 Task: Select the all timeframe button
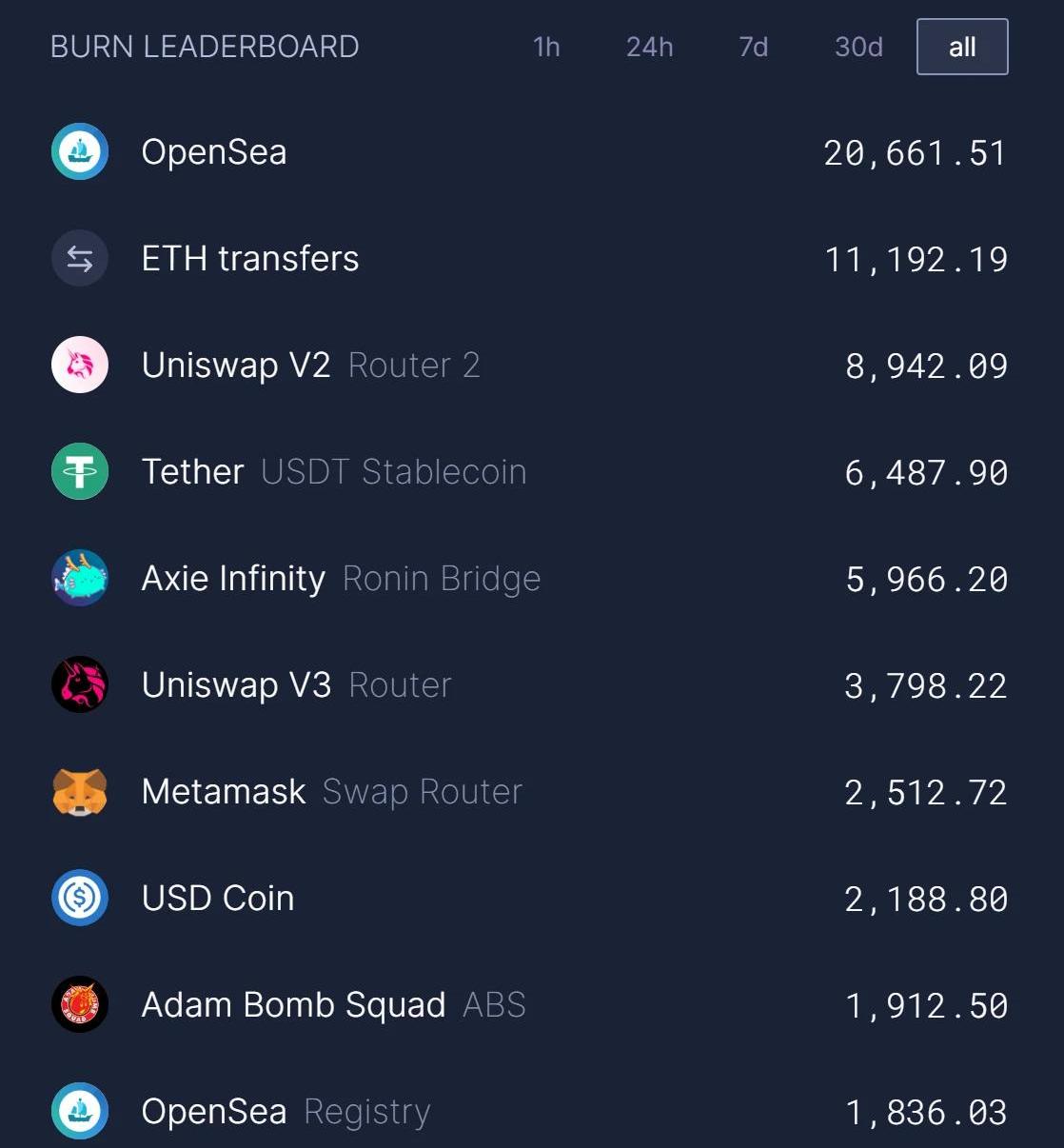(x=961, y=47)
